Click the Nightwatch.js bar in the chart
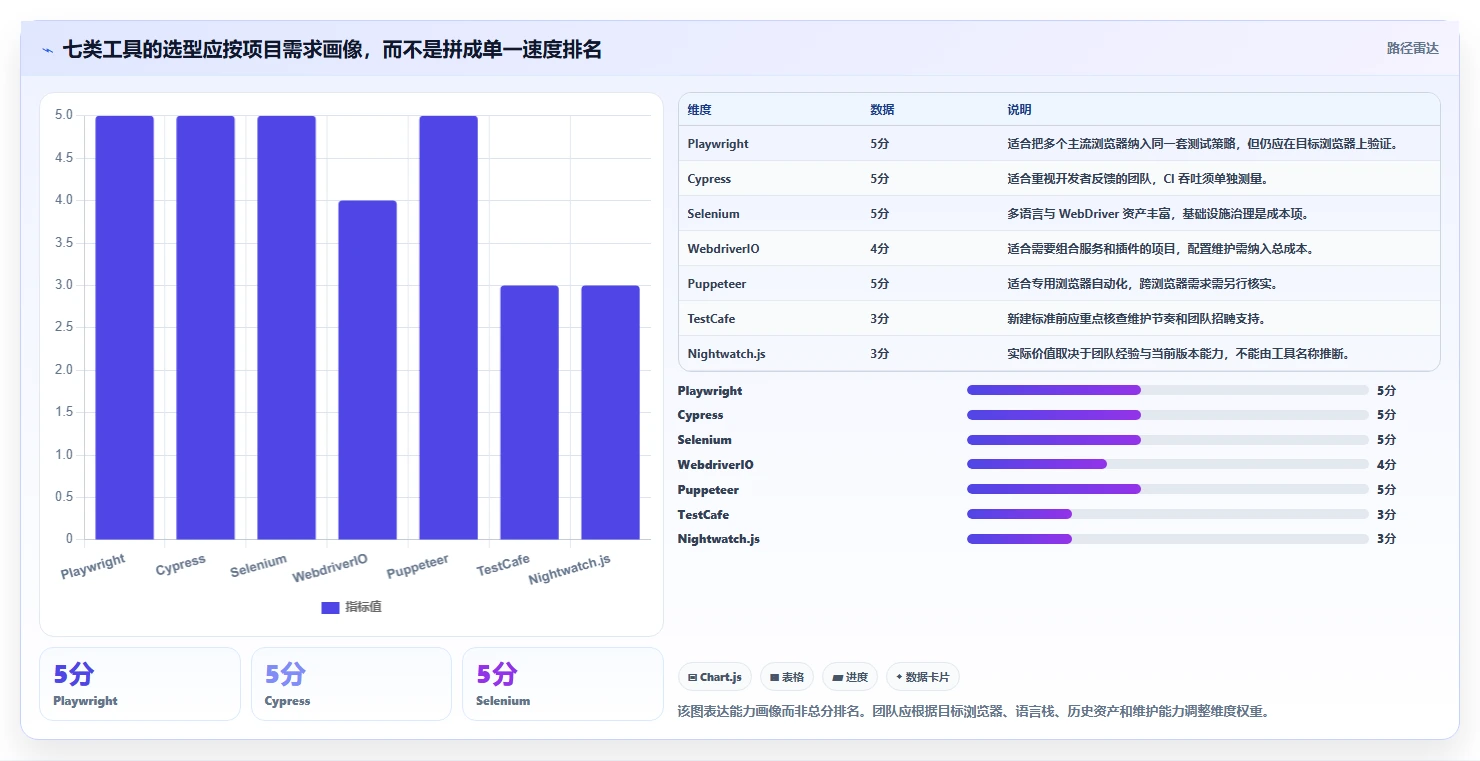 coord(610,413)
